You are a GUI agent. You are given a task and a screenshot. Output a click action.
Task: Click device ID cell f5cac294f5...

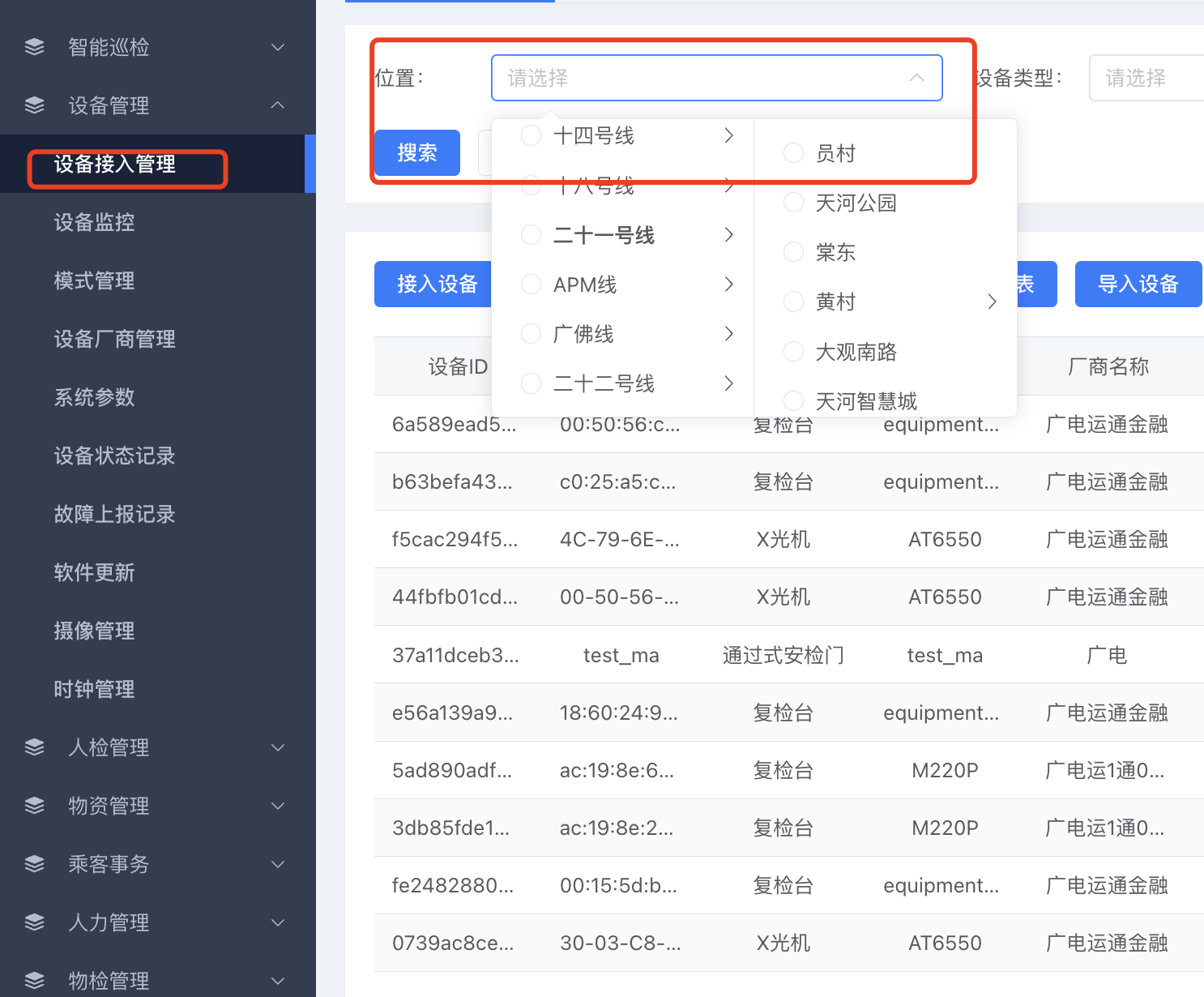click(x=455, y=539)
